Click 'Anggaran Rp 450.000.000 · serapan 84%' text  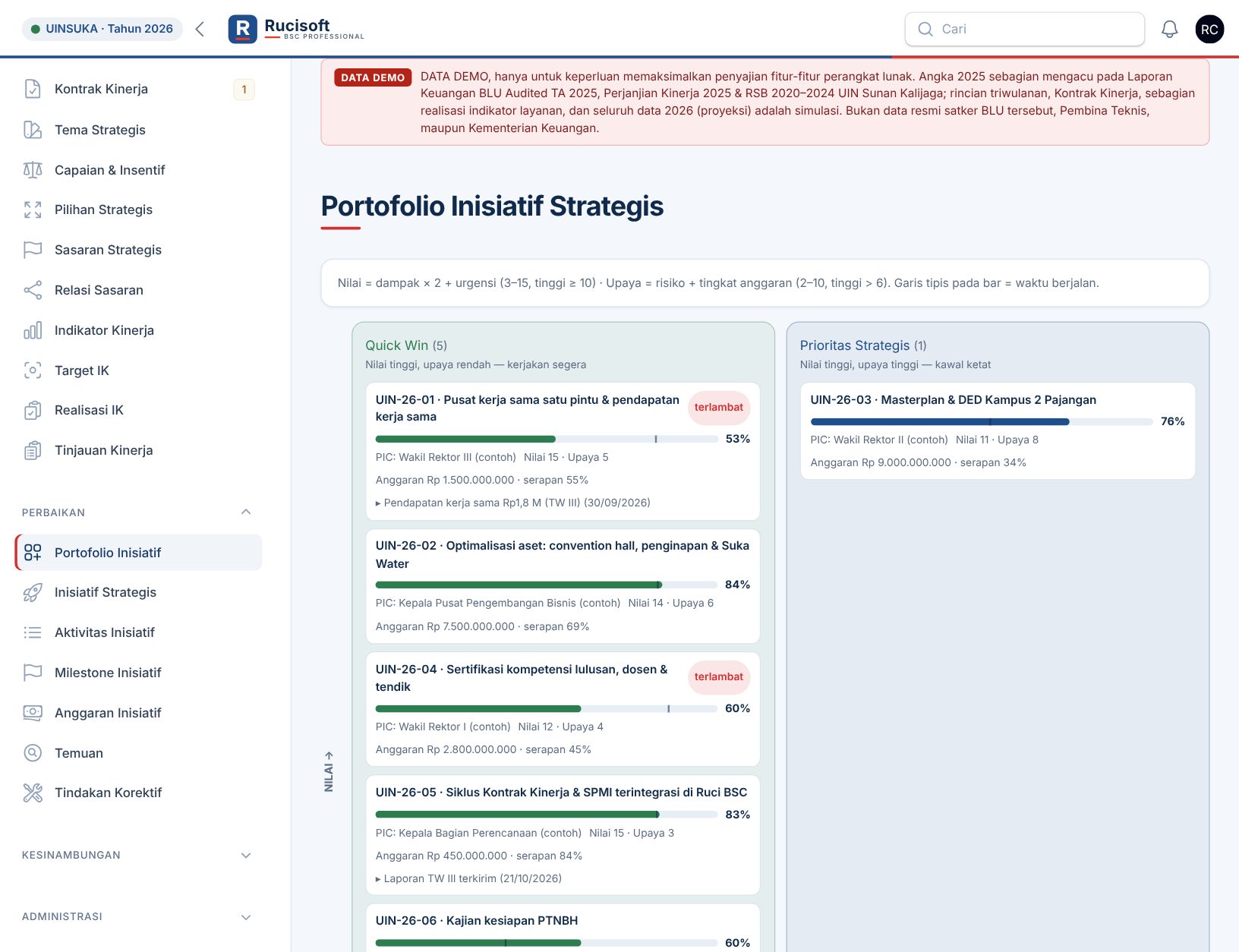pyautogui.click(x=479, y=856)
